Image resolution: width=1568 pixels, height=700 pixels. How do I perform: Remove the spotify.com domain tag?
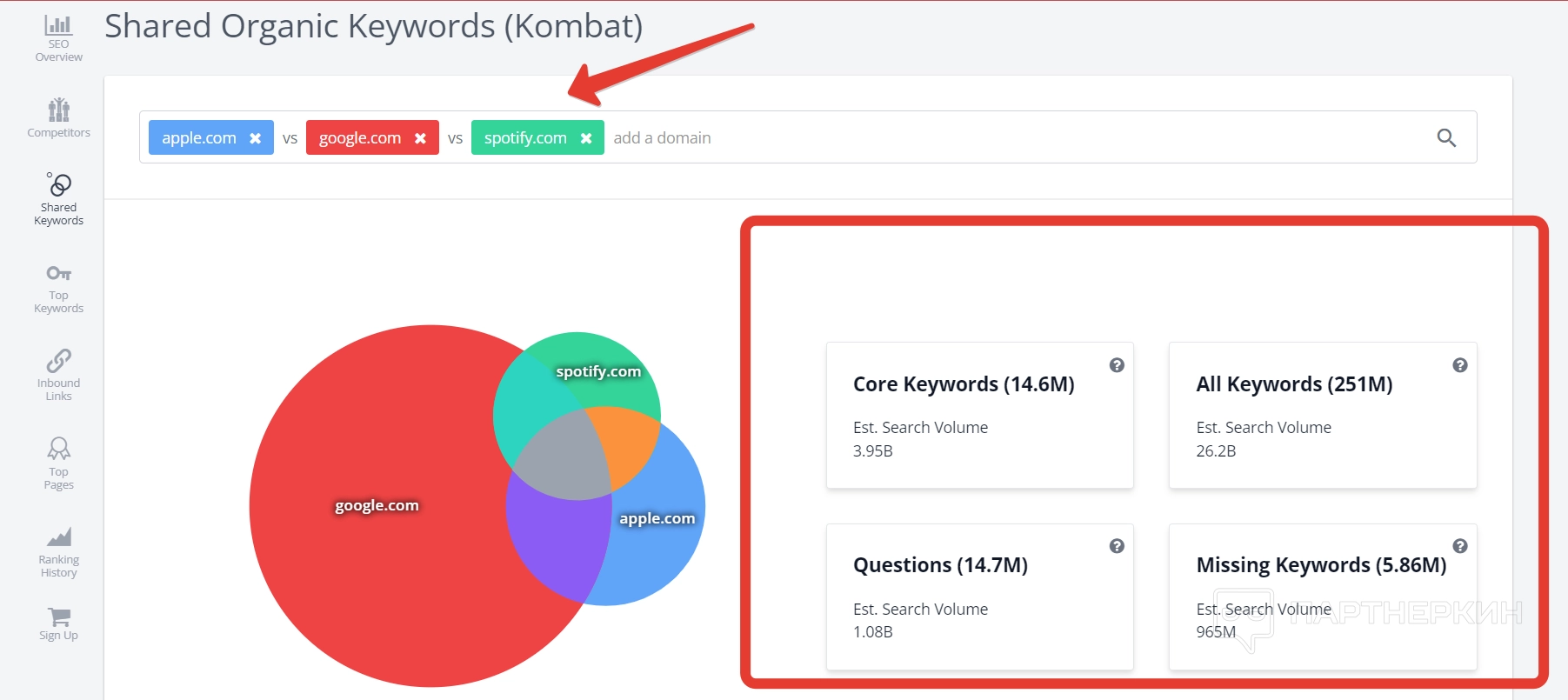(x=586, y=138)
